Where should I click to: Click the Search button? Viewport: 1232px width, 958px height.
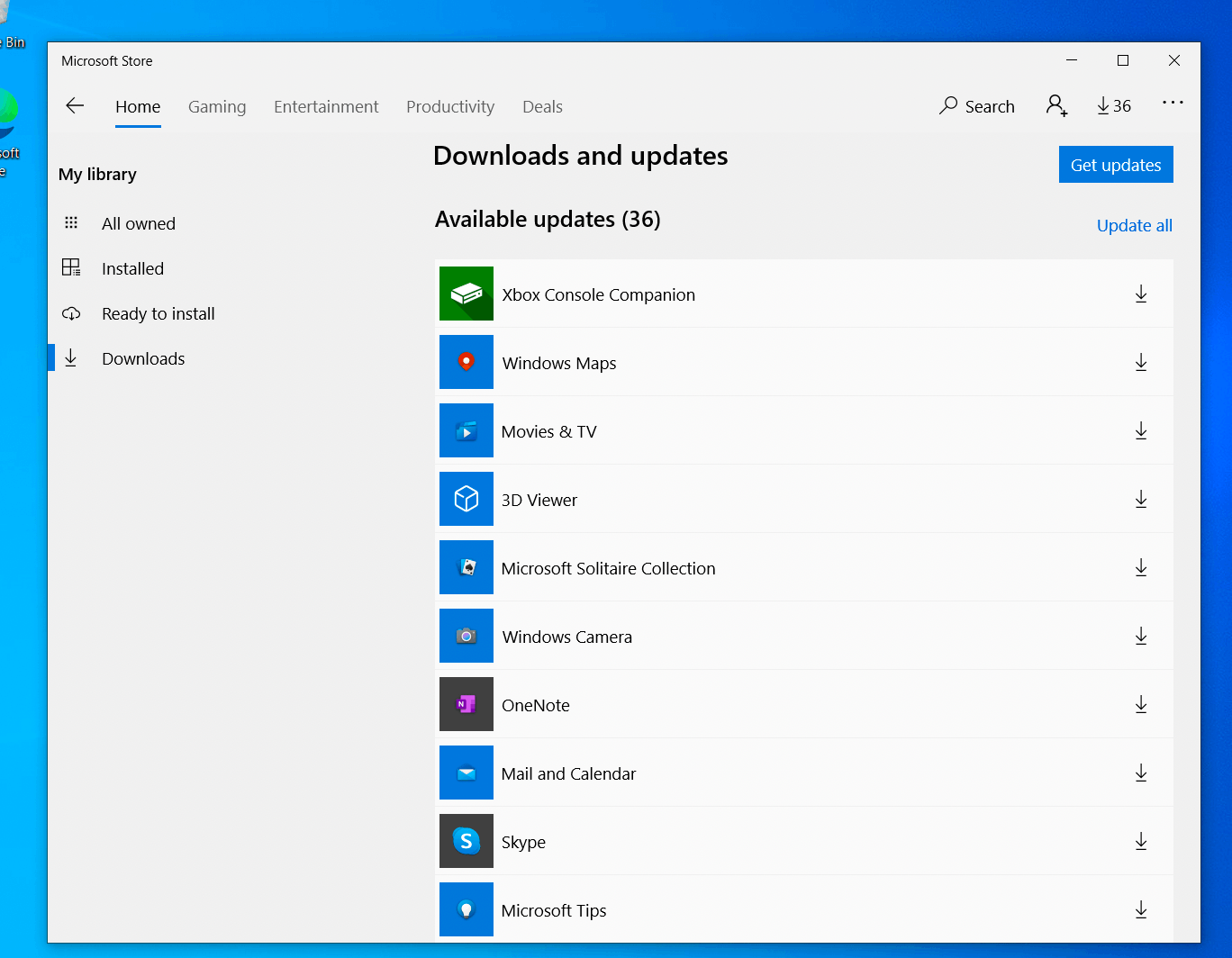pos(976,106)
